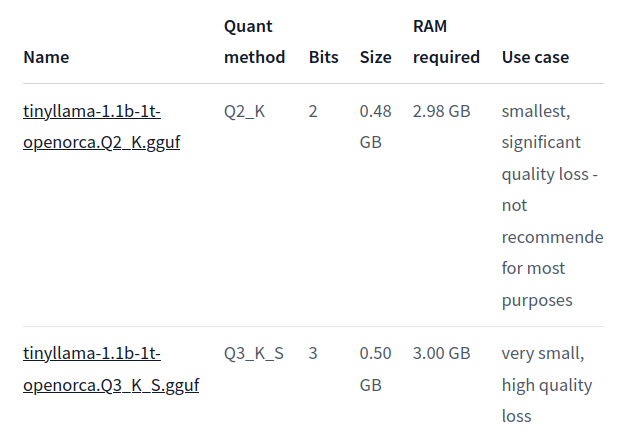Open the tinyllama-1.1b-1t-openorca.Q2_K.gguf file link
This screenshot has height=439, width=624.
[x=101, y=127]
